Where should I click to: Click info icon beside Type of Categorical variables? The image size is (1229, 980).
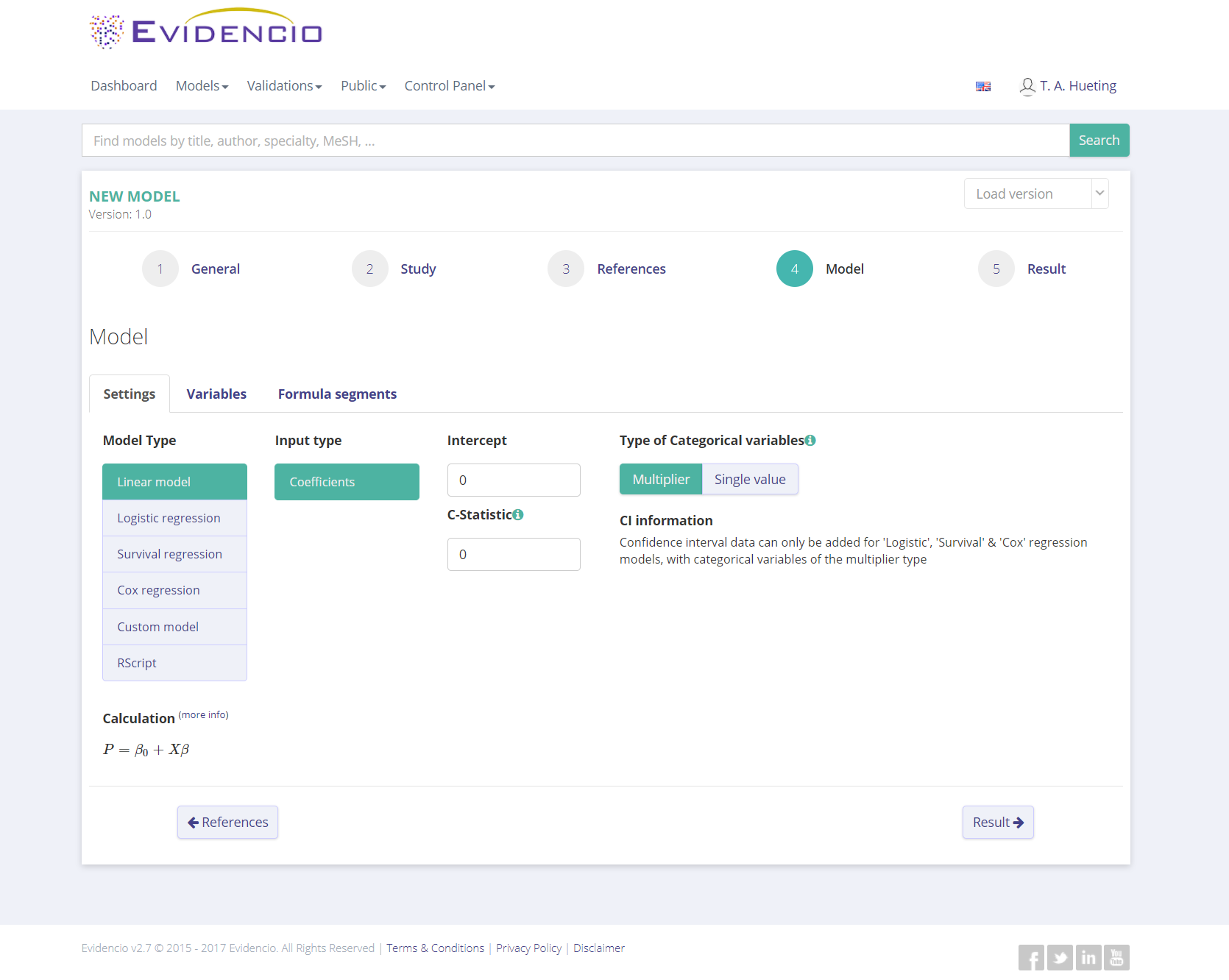coord(810,441)
